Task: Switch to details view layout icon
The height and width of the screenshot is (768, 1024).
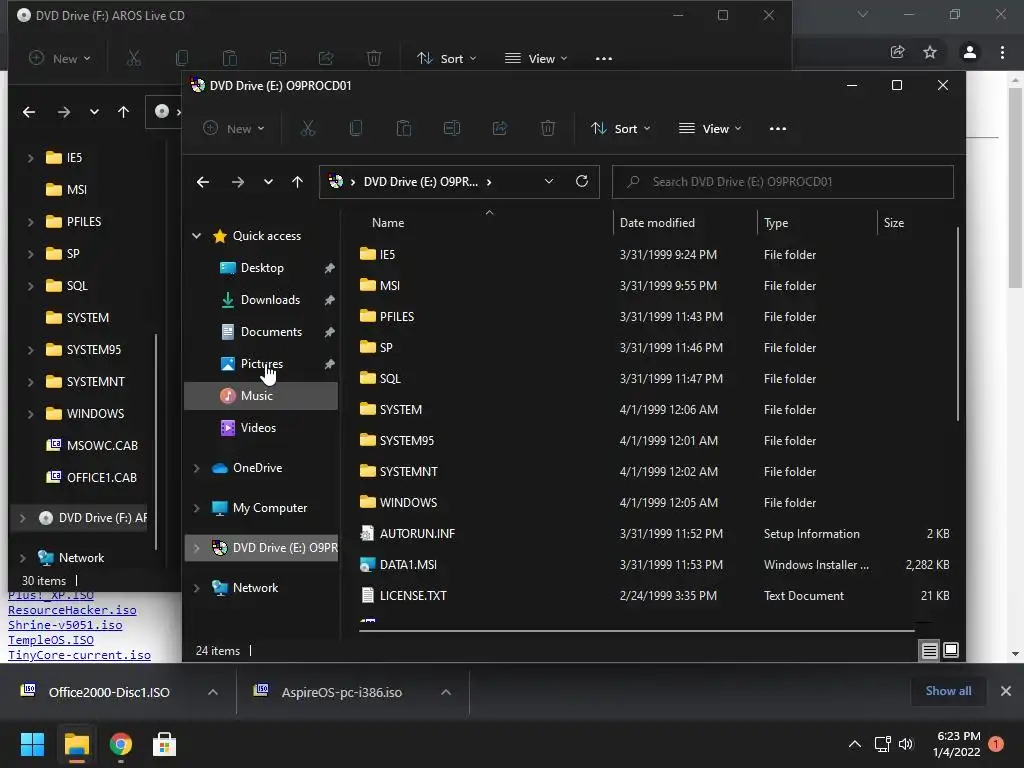Action: [x=929, y=650]
